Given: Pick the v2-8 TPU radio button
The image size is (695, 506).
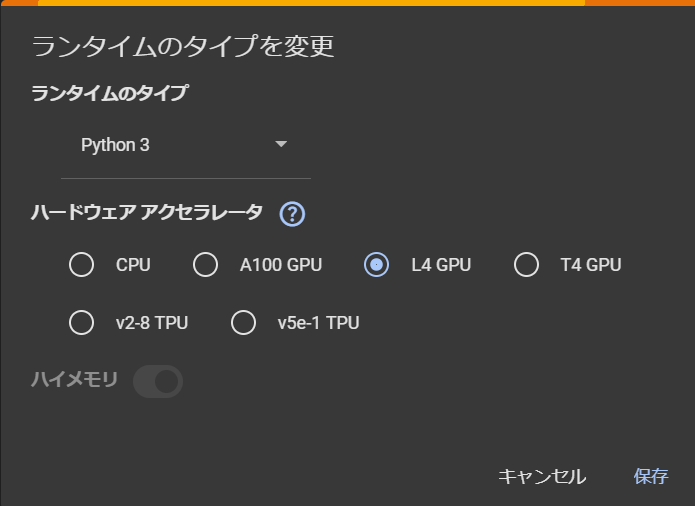Looking at the screenshot, I should (82, 323).
